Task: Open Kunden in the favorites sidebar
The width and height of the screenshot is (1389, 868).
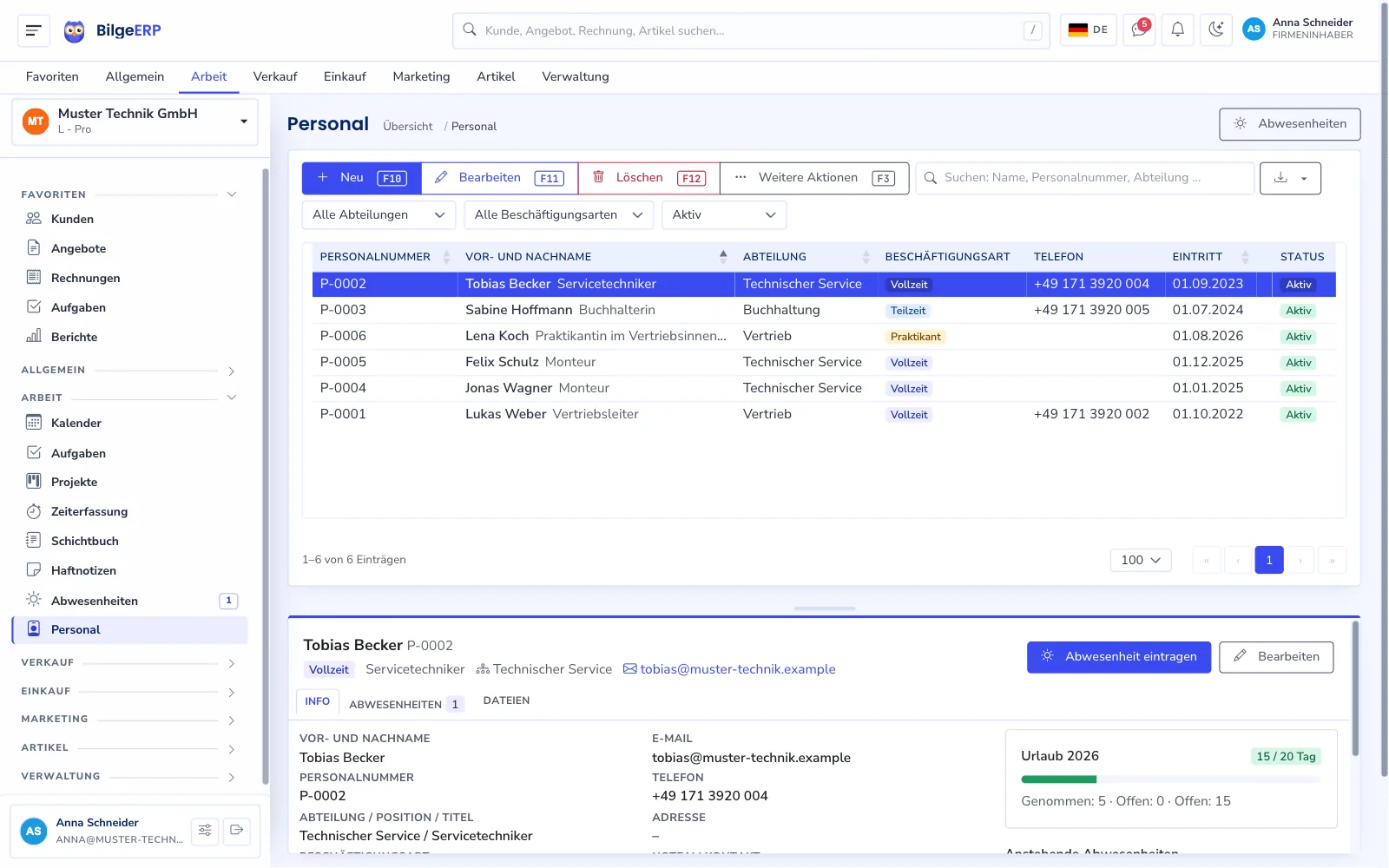Action: (130, 219)
